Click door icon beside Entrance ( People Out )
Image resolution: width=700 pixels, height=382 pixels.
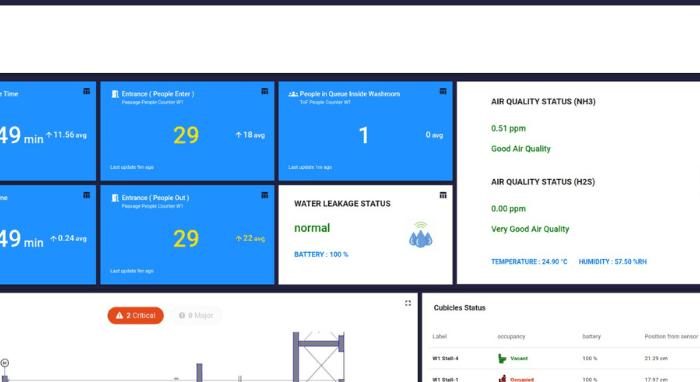click(x=115, y=198)
